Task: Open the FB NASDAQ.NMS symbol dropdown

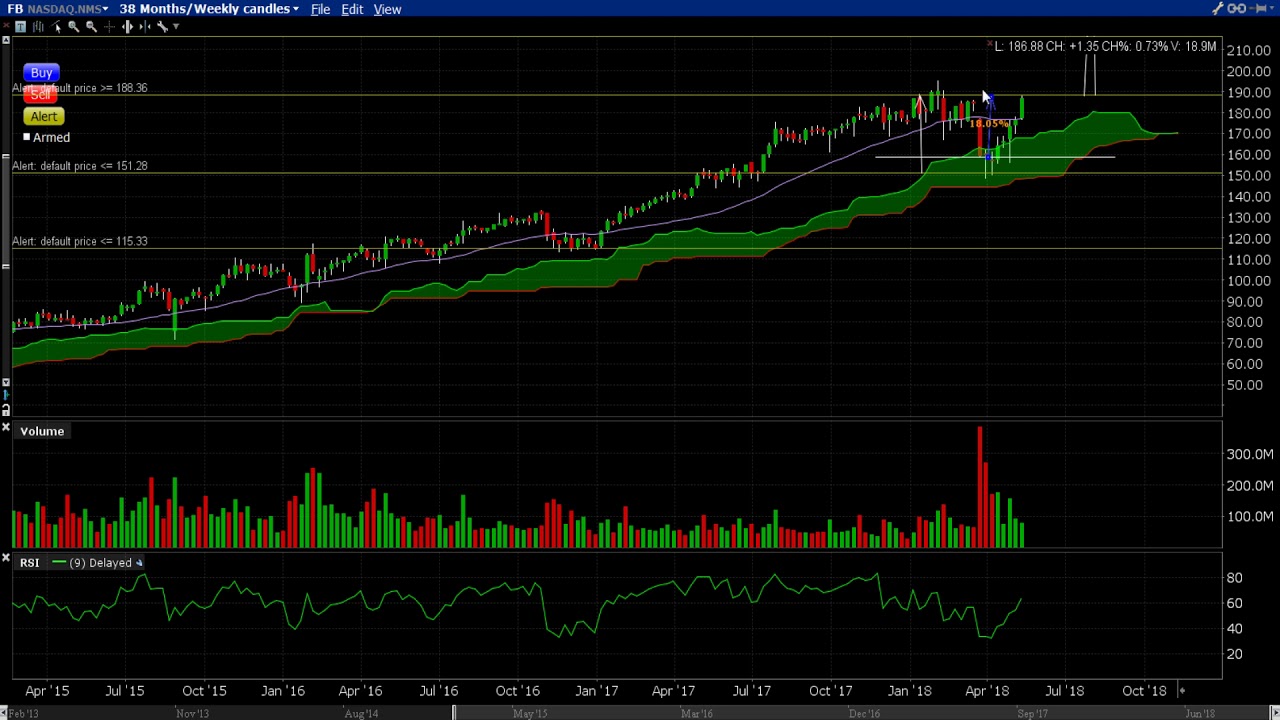Action: (x=58, y=9)
